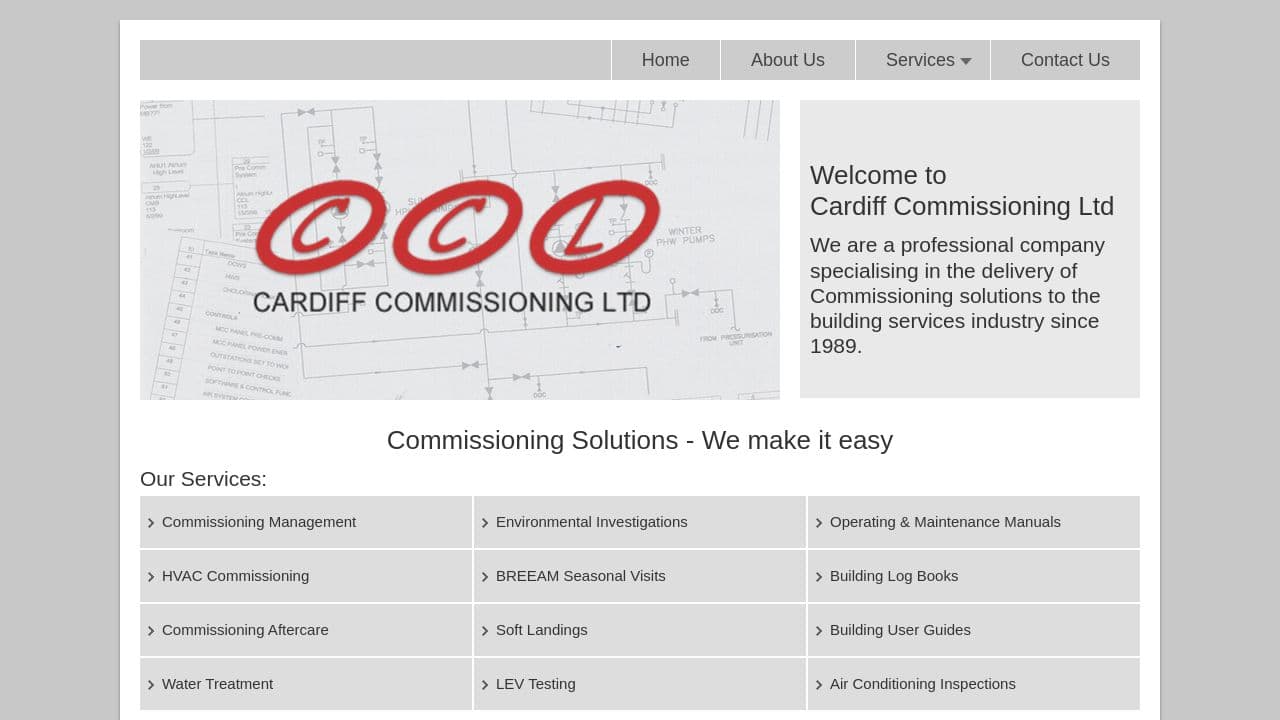Expand the Services dropdown arrow
1280x720 pixels.
[x=966, y=61]
